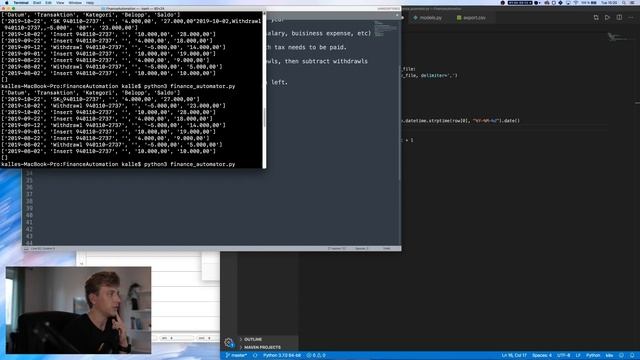Click the Sublime Text syntax selector in status bar
The width and height of the screenshot is (640, 360).
387,248
